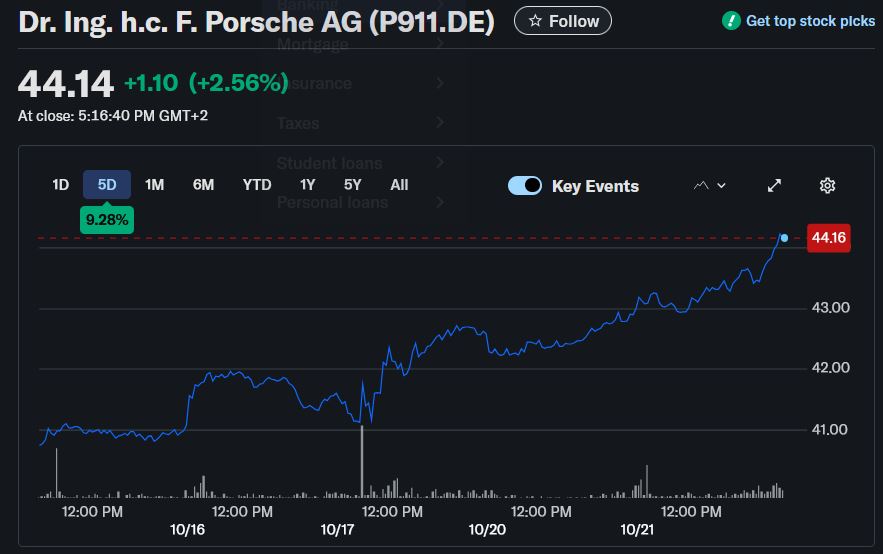
Task: Expand chart to full screen
Action: [774, 186]
